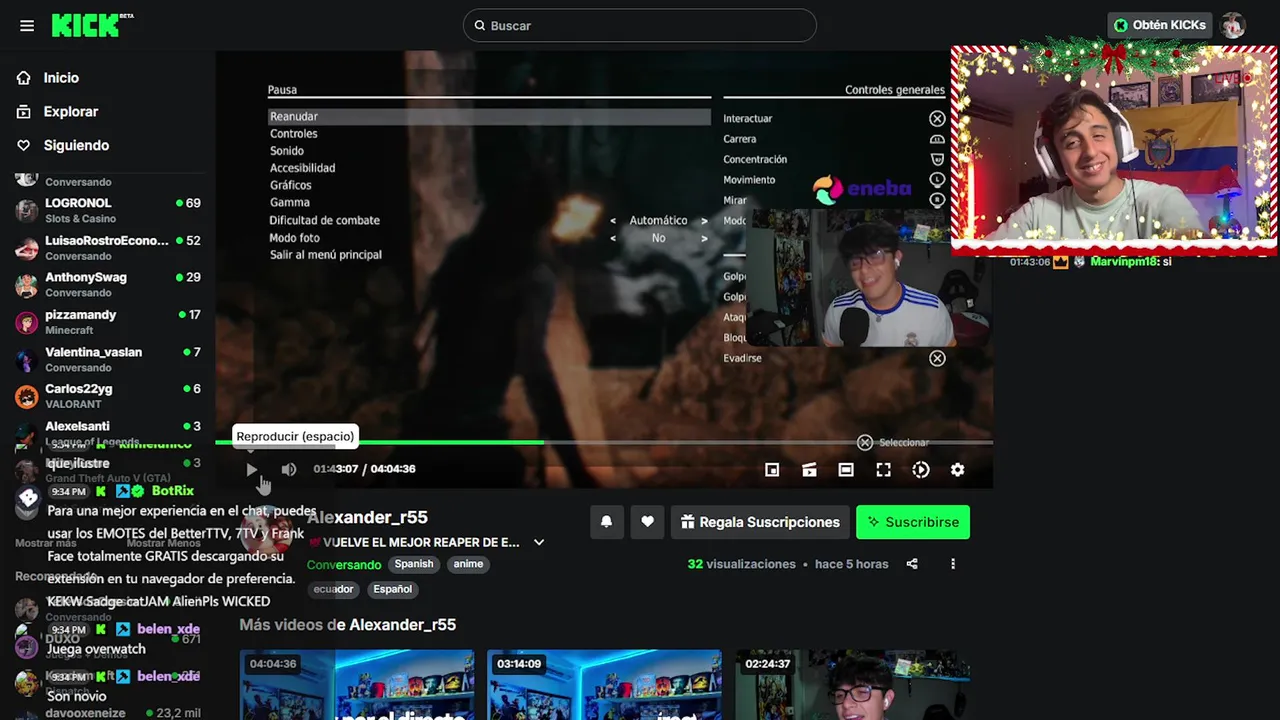The width and height of the screenshot is (1280, 720).
Task: Select Modo foto in pause menu
Action: click(295, 238)
